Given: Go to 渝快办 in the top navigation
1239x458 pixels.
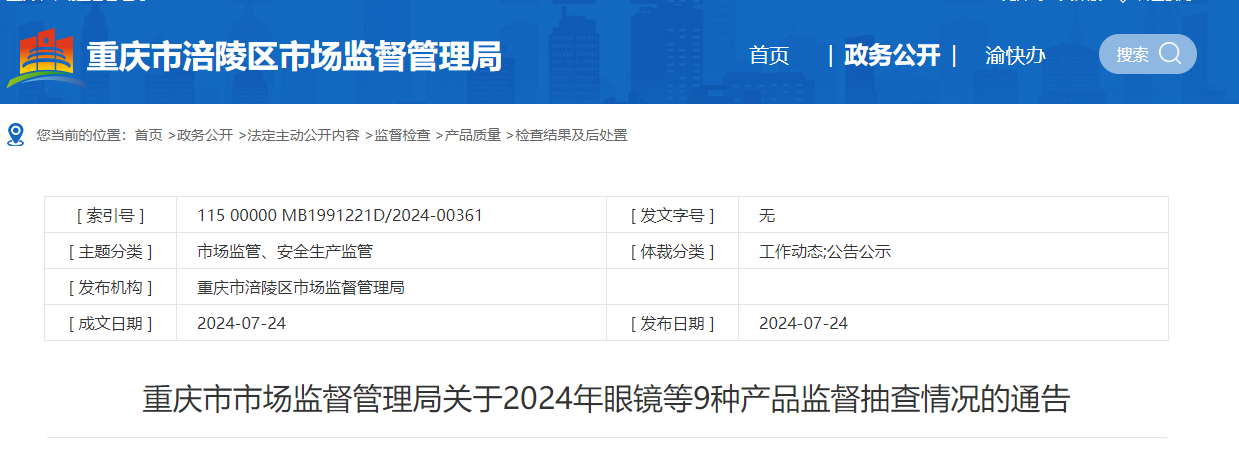Looking at the screenshot, I should [1015, 56].
